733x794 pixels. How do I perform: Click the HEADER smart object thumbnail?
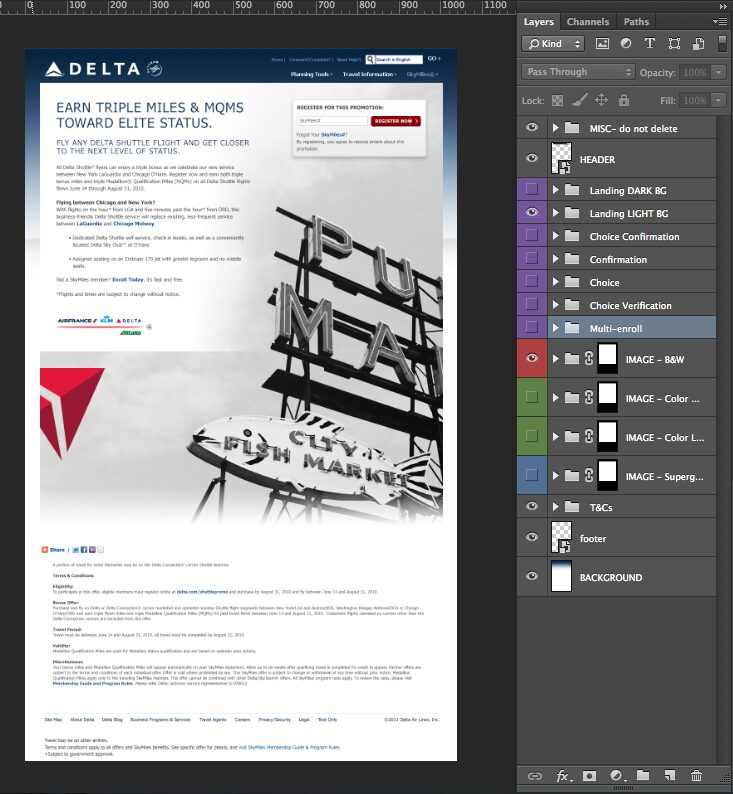point(561,158)
